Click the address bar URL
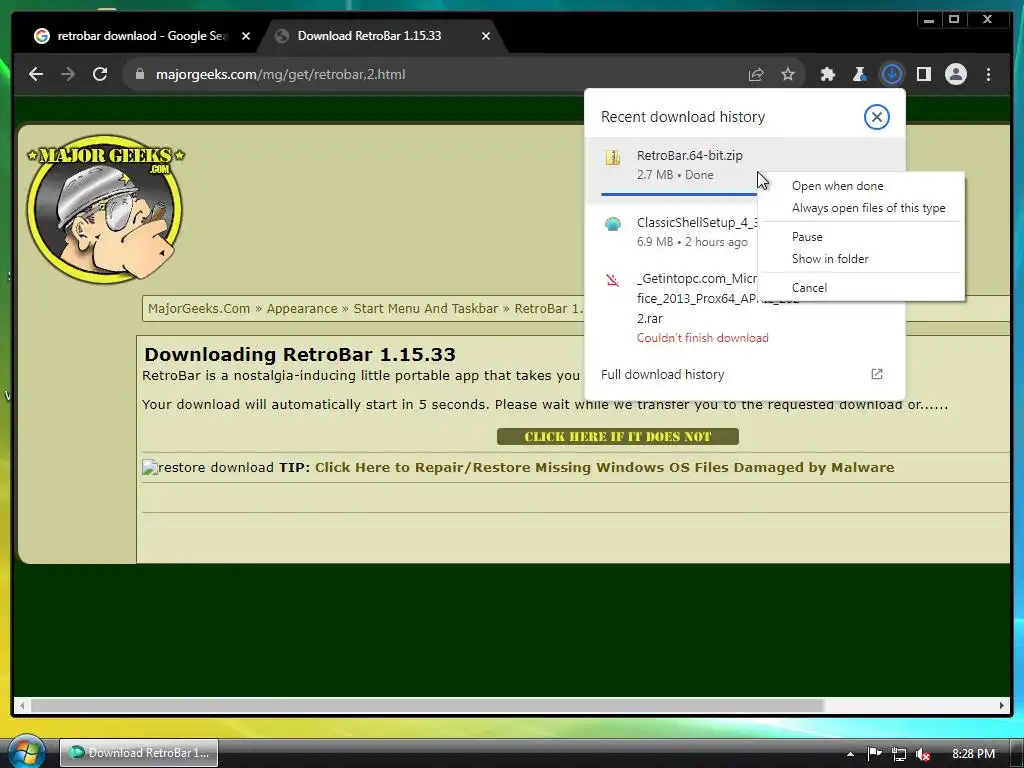 (x=280, y=74)
